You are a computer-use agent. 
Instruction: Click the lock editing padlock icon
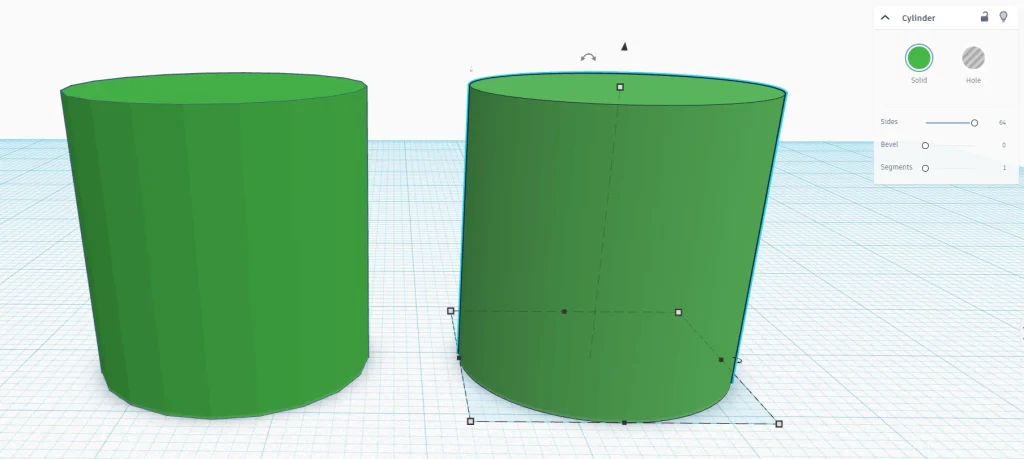coord(984,17)
